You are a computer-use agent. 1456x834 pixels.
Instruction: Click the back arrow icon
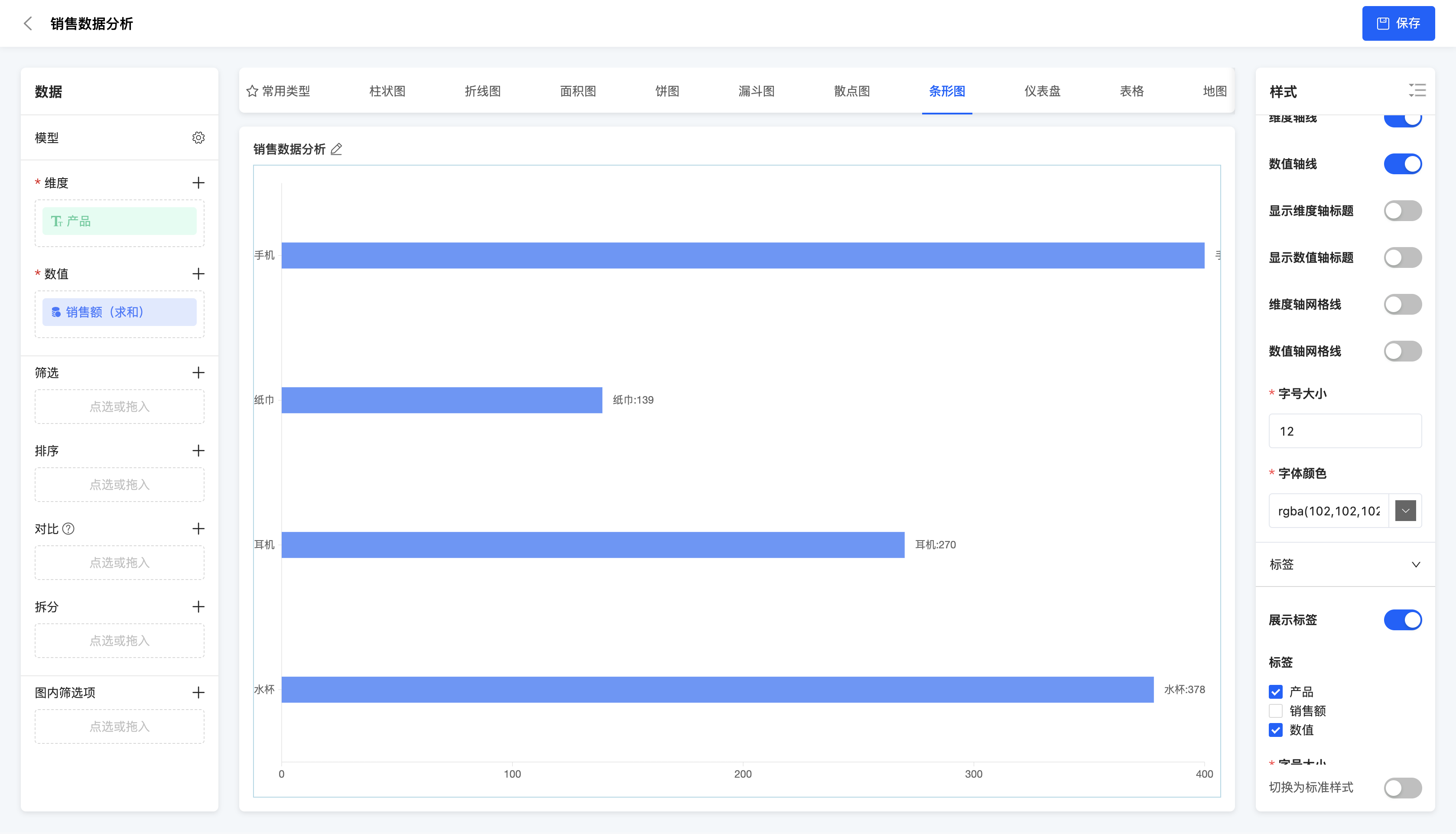pyautogui.click(x=27, y=23)
